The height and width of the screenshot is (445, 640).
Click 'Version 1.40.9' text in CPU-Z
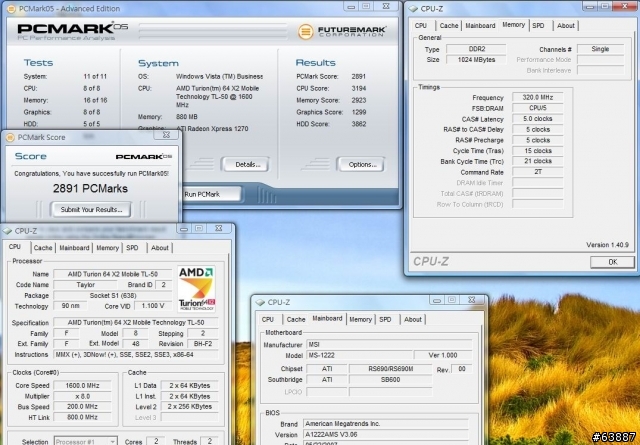(607, 245)
